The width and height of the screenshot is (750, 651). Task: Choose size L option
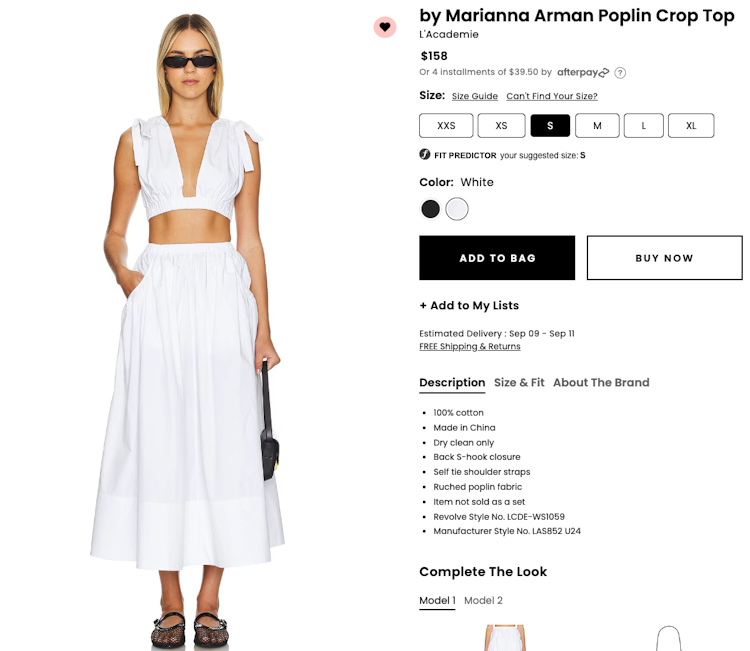point(643,126)
